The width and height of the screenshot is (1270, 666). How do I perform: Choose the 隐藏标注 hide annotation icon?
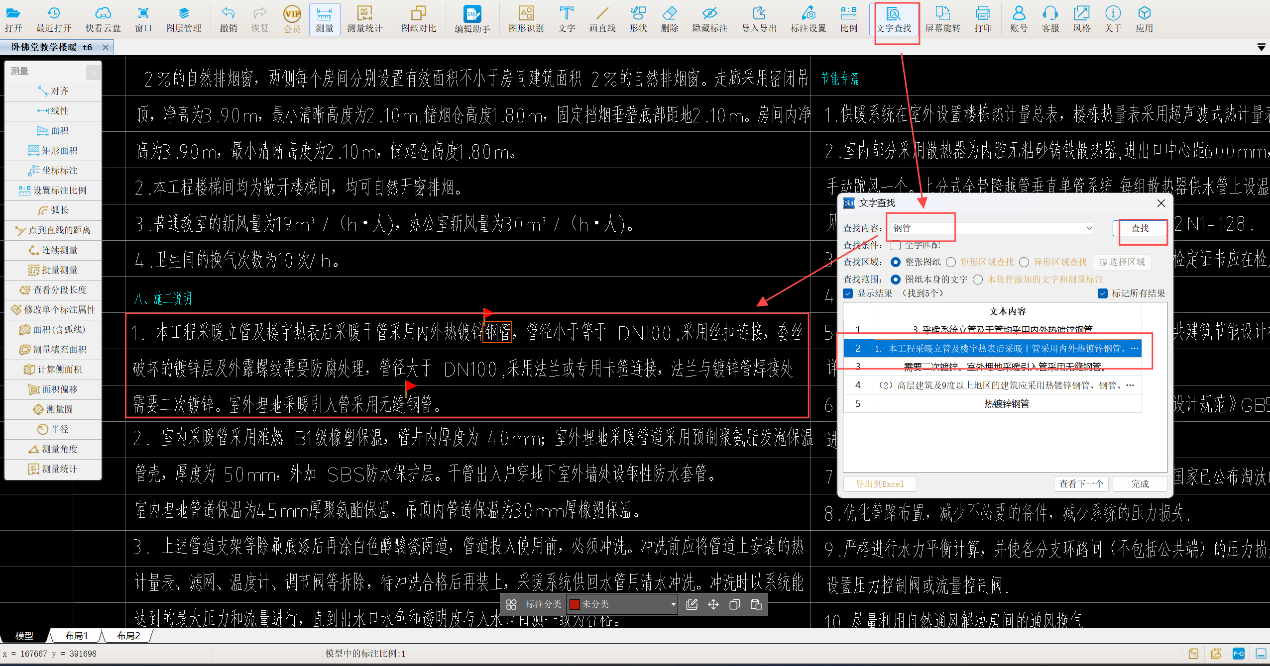[x=708, y=19]
